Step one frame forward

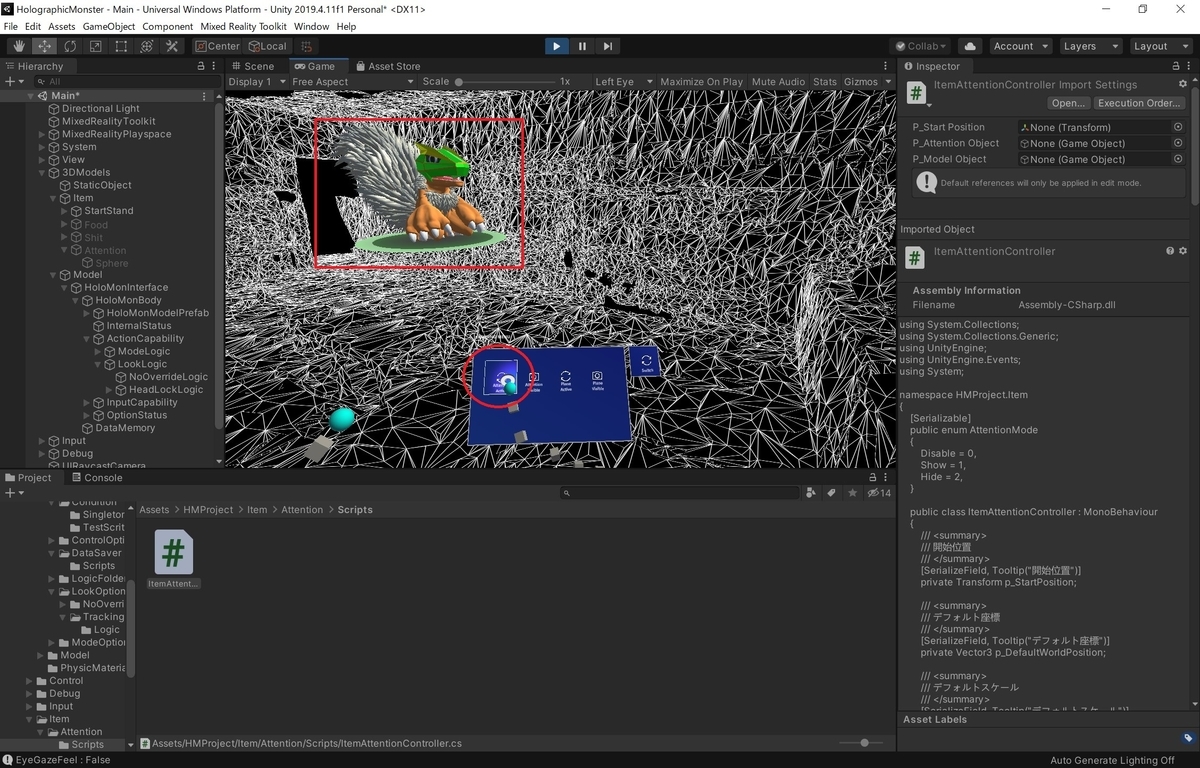pos(607,46)
